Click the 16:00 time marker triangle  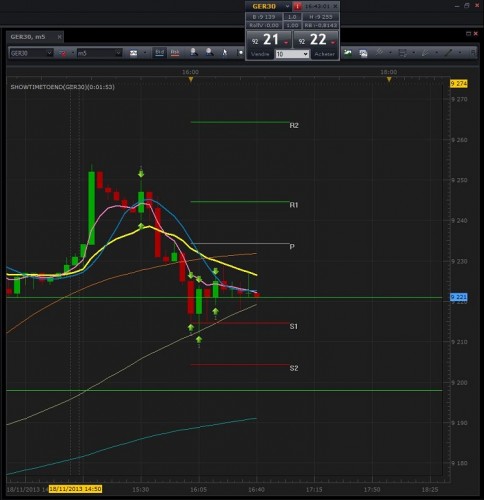click(191, 79)
